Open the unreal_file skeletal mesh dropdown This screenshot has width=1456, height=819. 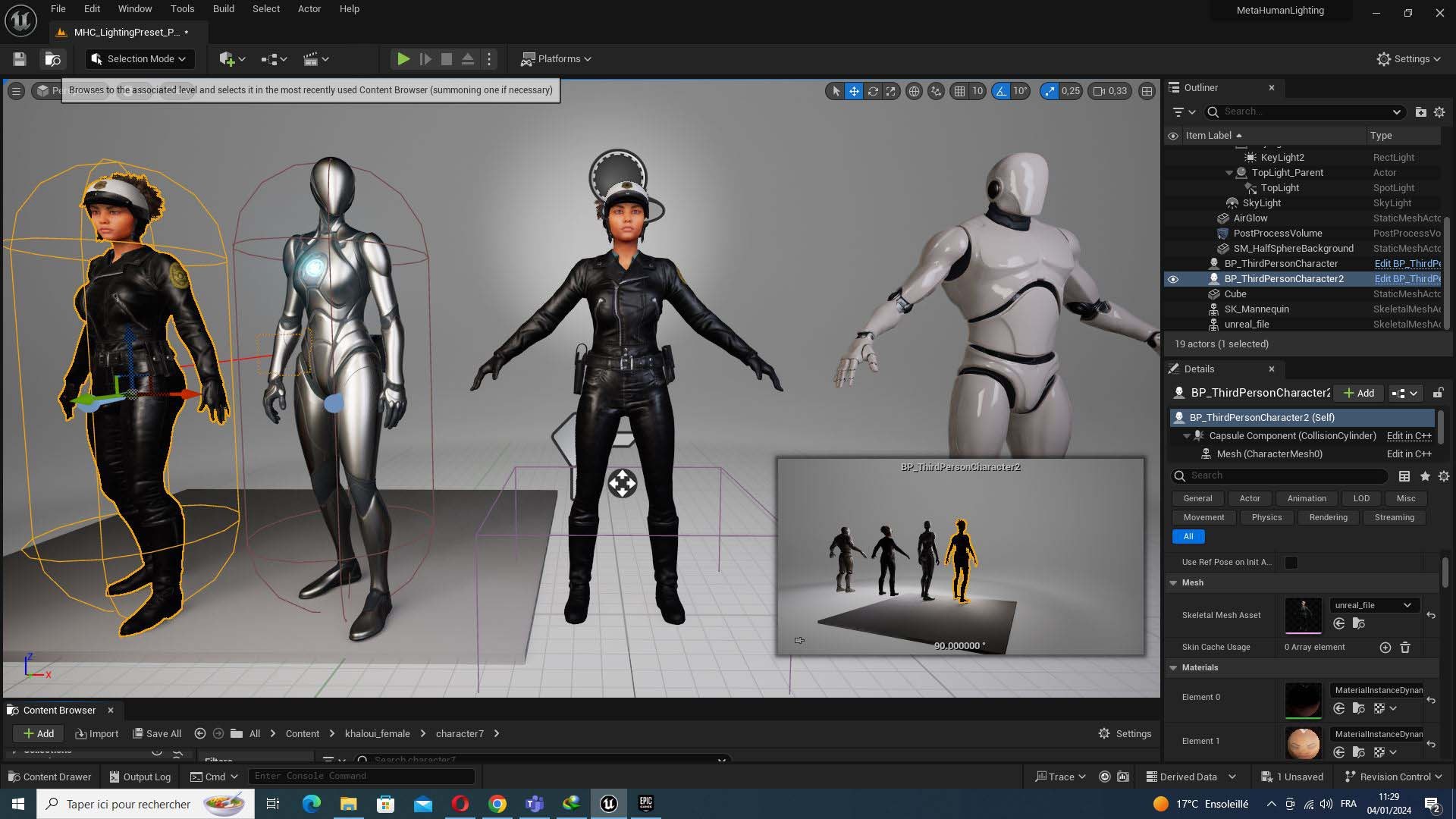pyautogui.click(x=1373, y=605)
